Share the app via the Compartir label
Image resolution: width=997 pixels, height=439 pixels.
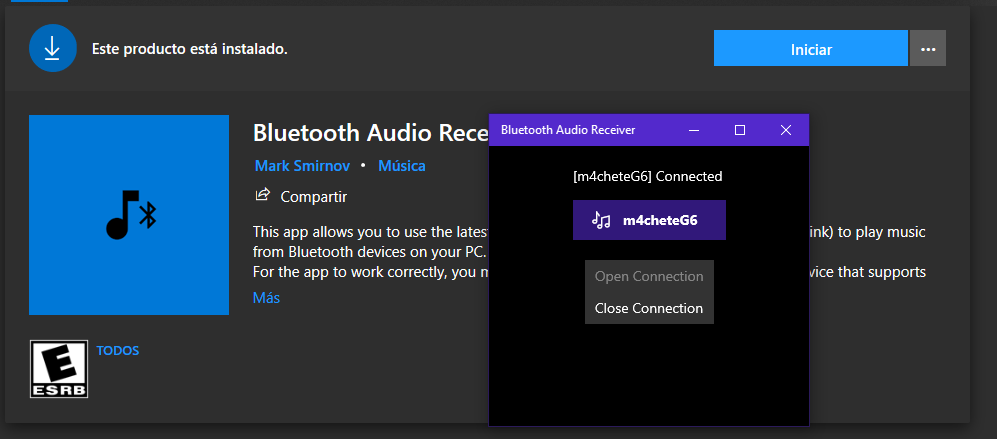coord(313,197)
